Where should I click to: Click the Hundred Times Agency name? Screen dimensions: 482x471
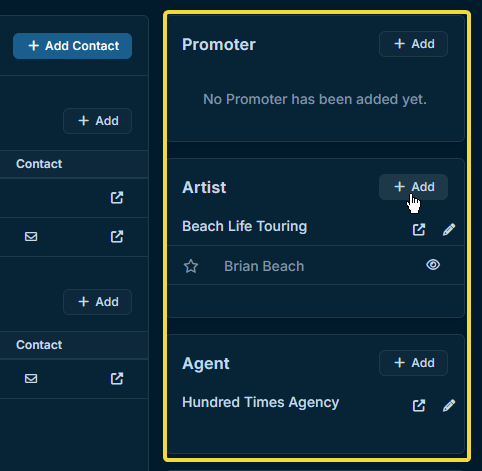pyautogui.click(x=260, y=402)
